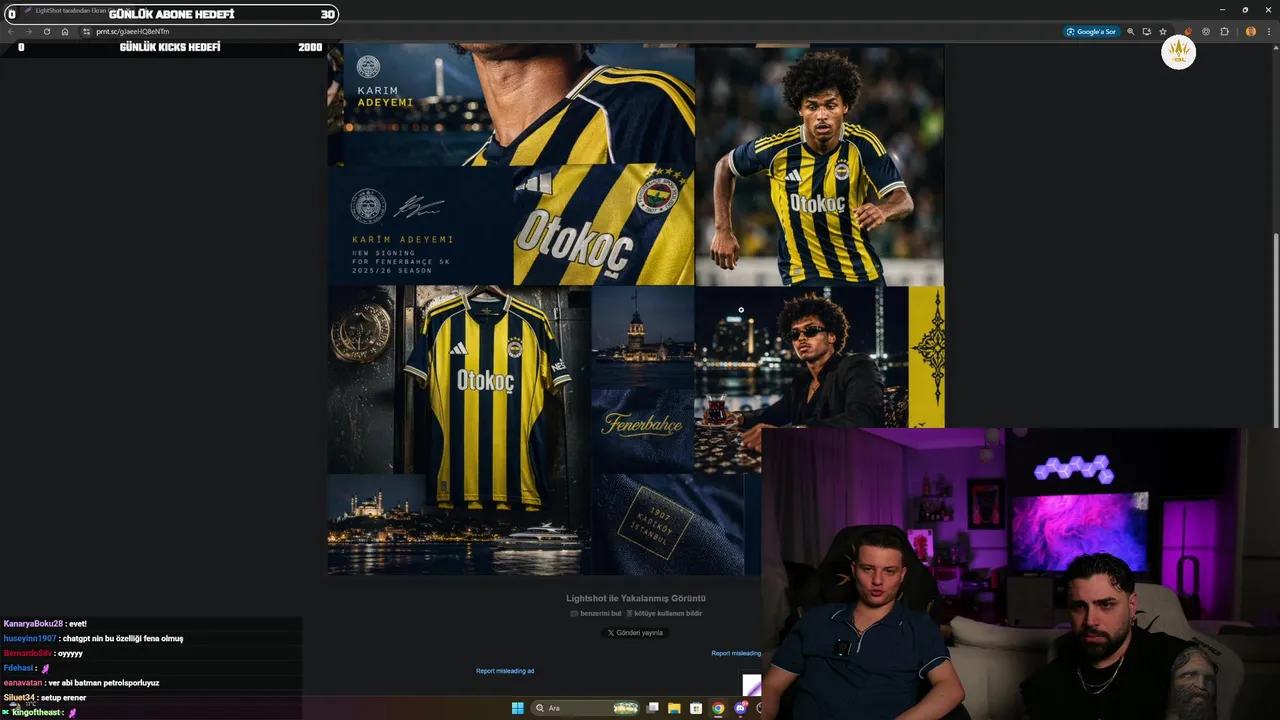Click the huseyinn1907 chat username
The height and width of the screenshot is (720, 1280).
tap(30, 638)
